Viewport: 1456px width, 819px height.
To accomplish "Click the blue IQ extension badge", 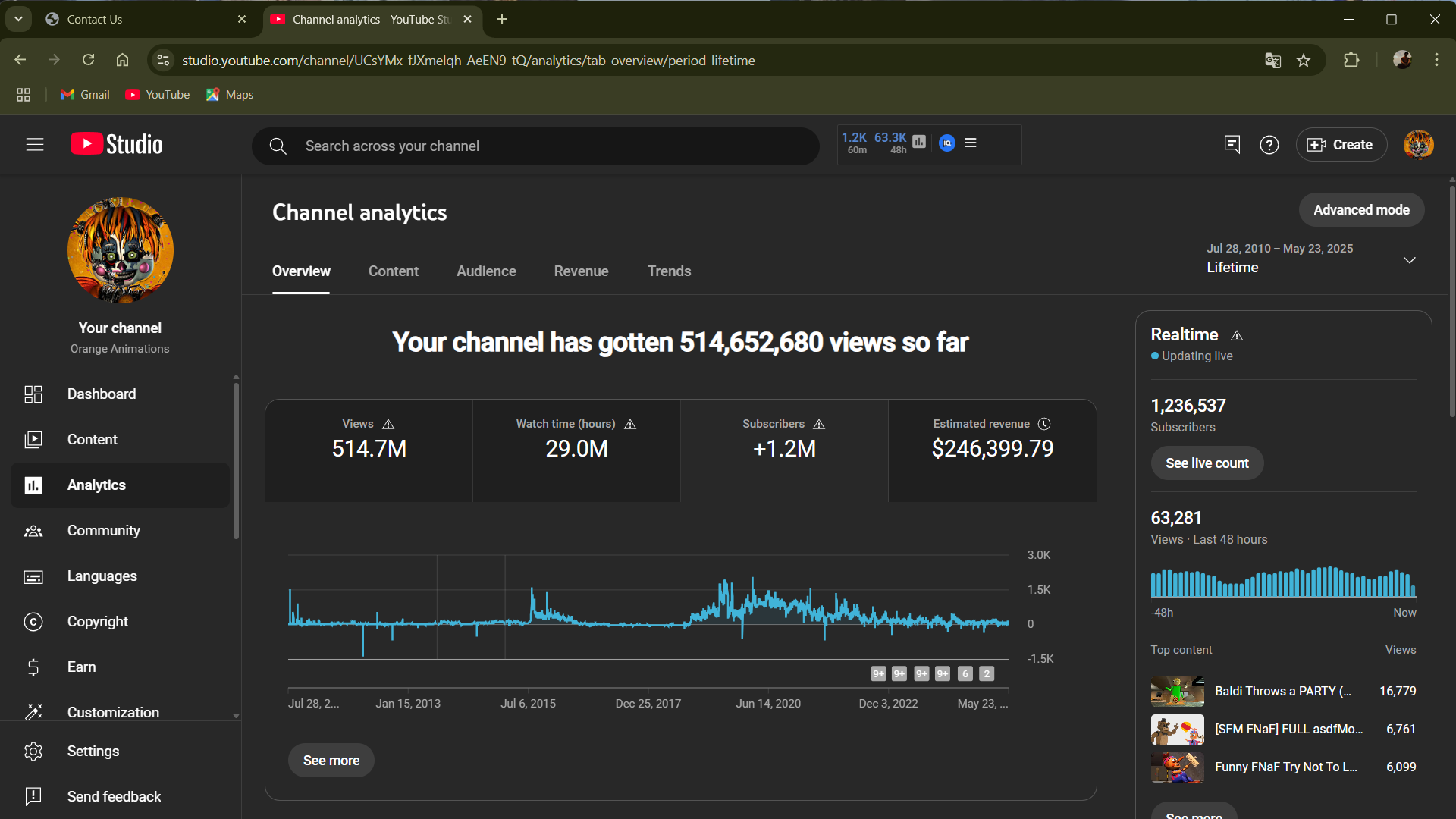I will 947,143.
